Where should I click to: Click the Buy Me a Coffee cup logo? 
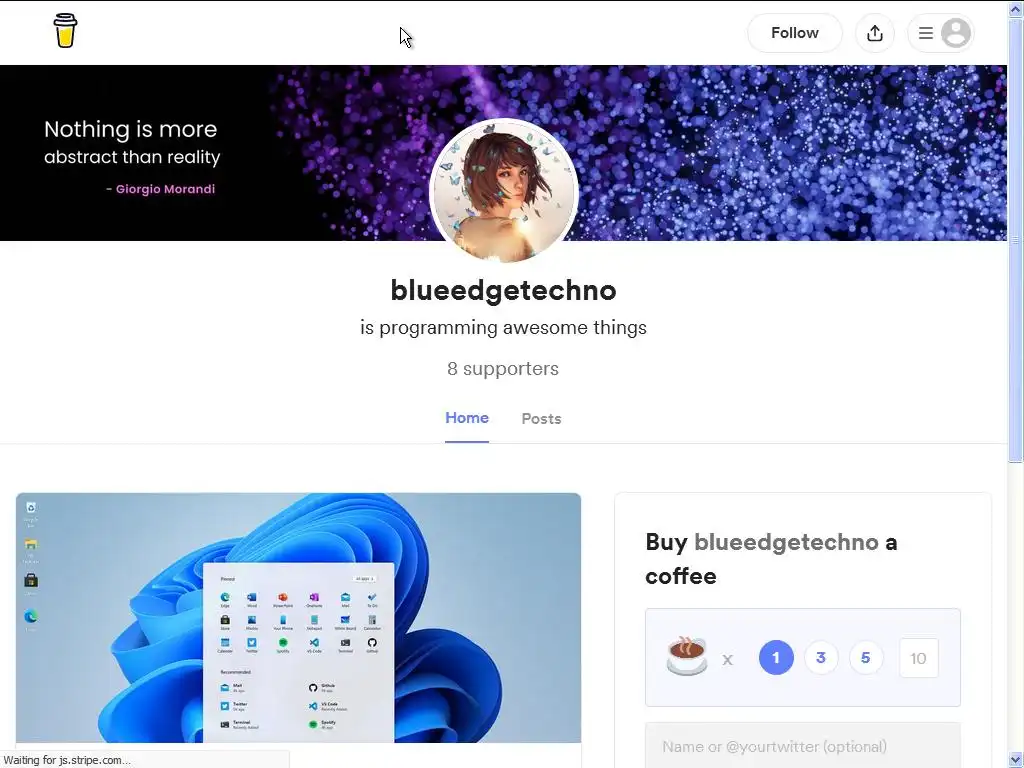65,31
